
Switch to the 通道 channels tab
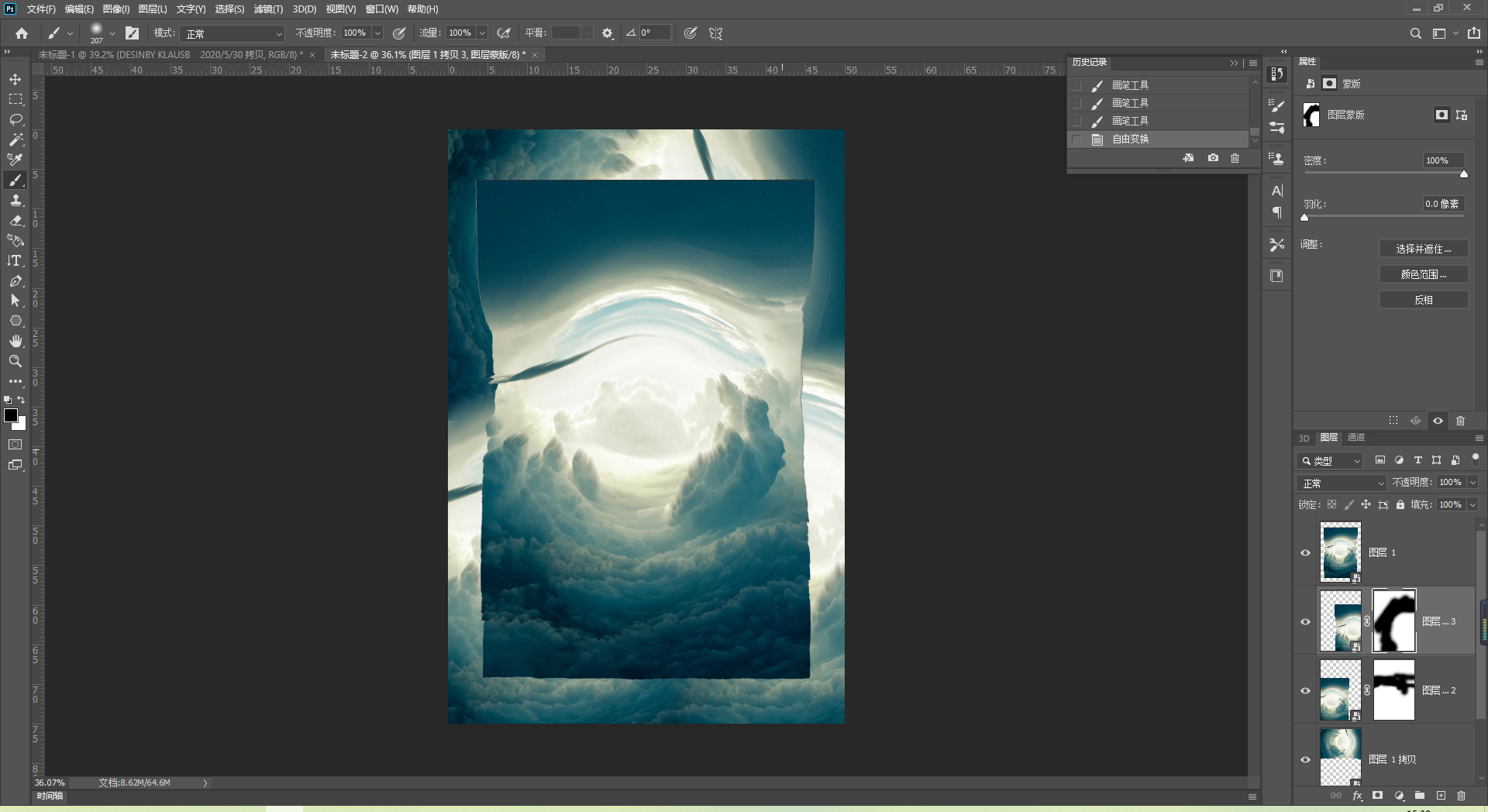pos(1356,438)
